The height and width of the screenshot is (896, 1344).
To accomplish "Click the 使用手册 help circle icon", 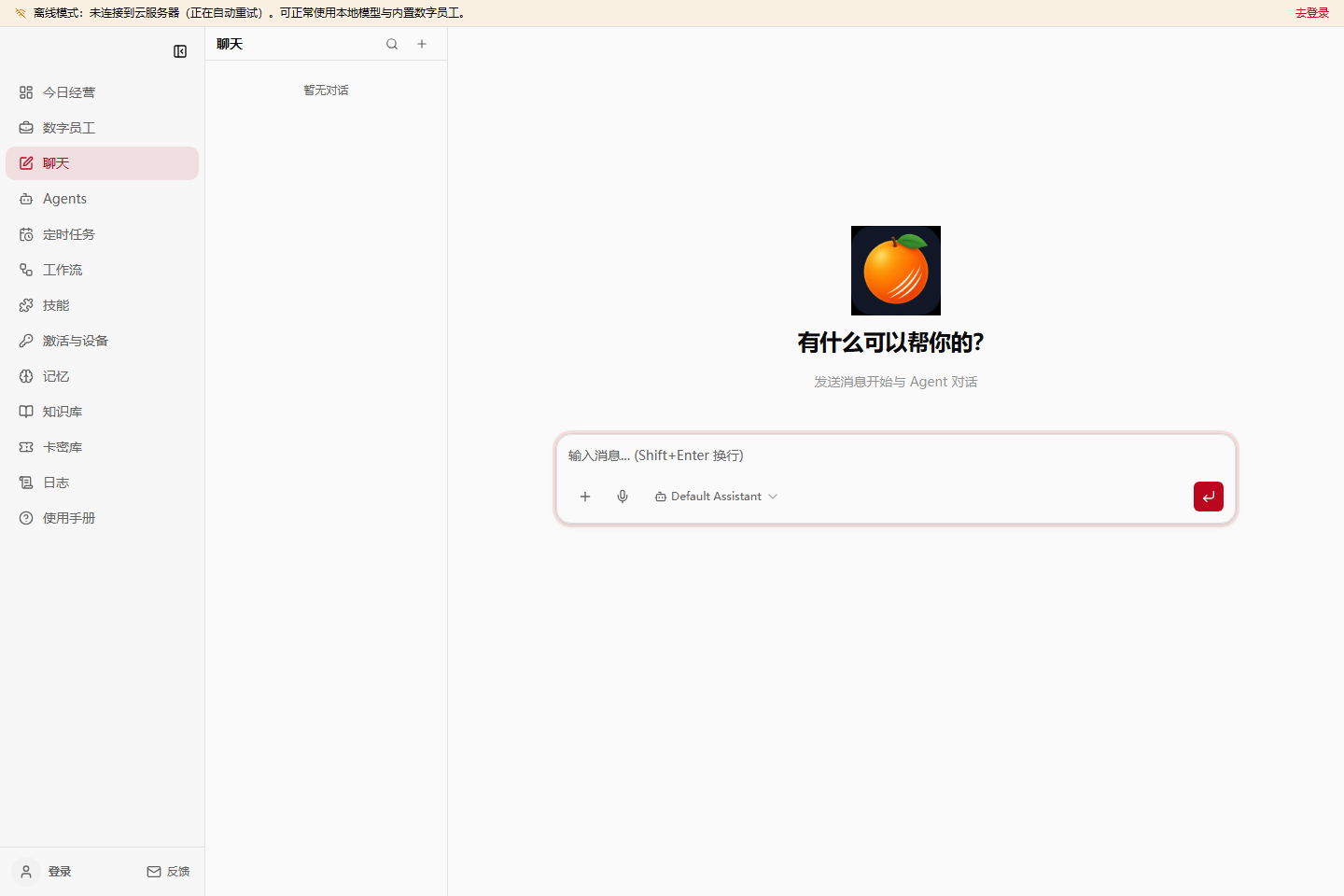I will point(26,518).
